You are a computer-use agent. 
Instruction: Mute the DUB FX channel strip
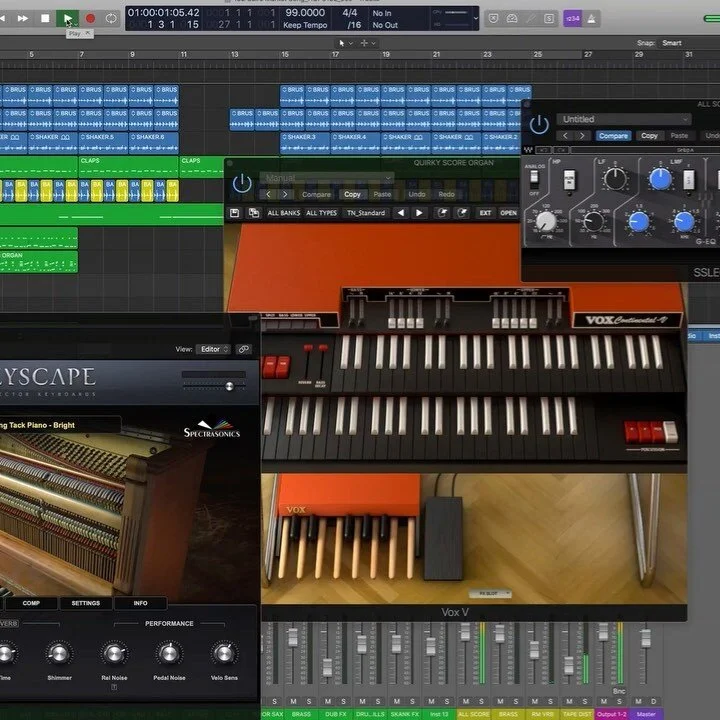(328, 701)
